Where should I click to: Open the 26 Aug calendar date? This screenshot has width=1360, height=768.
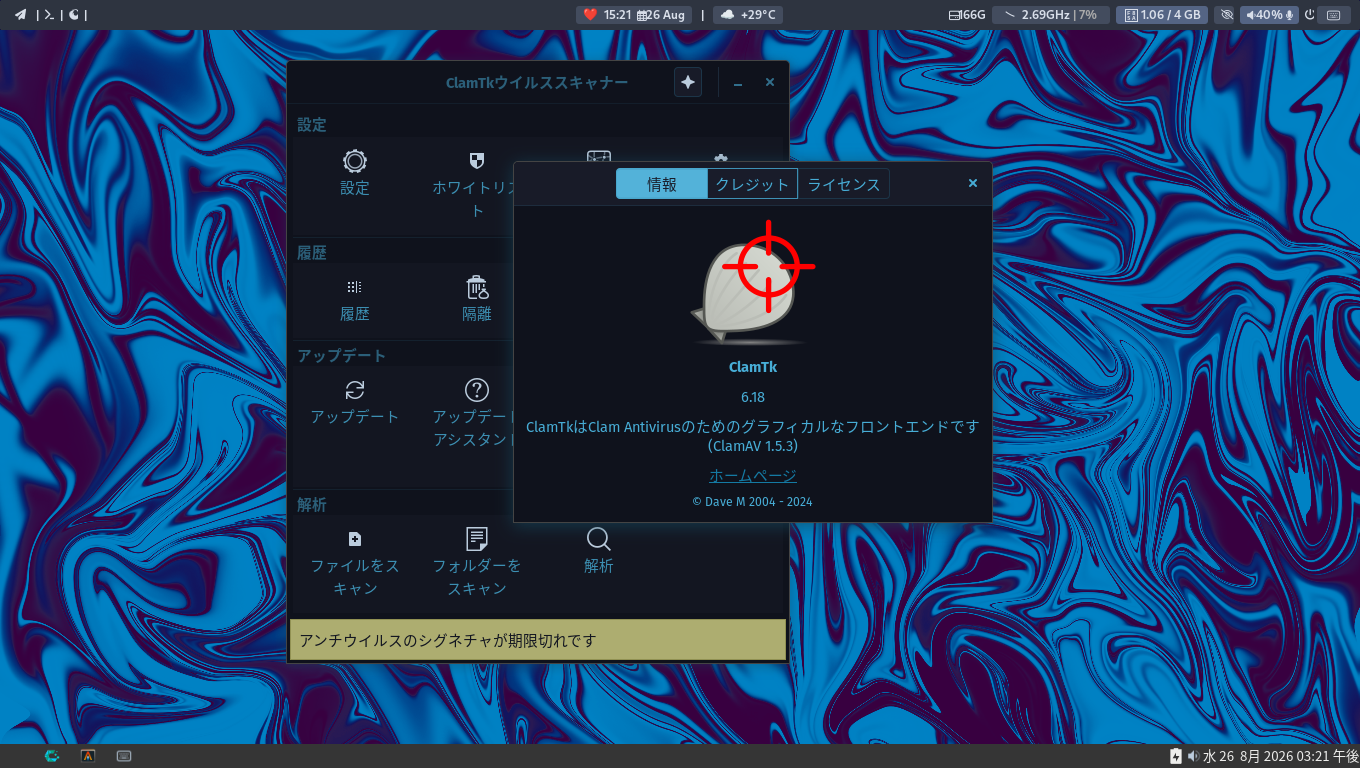pyautogui.click(x=662, y=14)
